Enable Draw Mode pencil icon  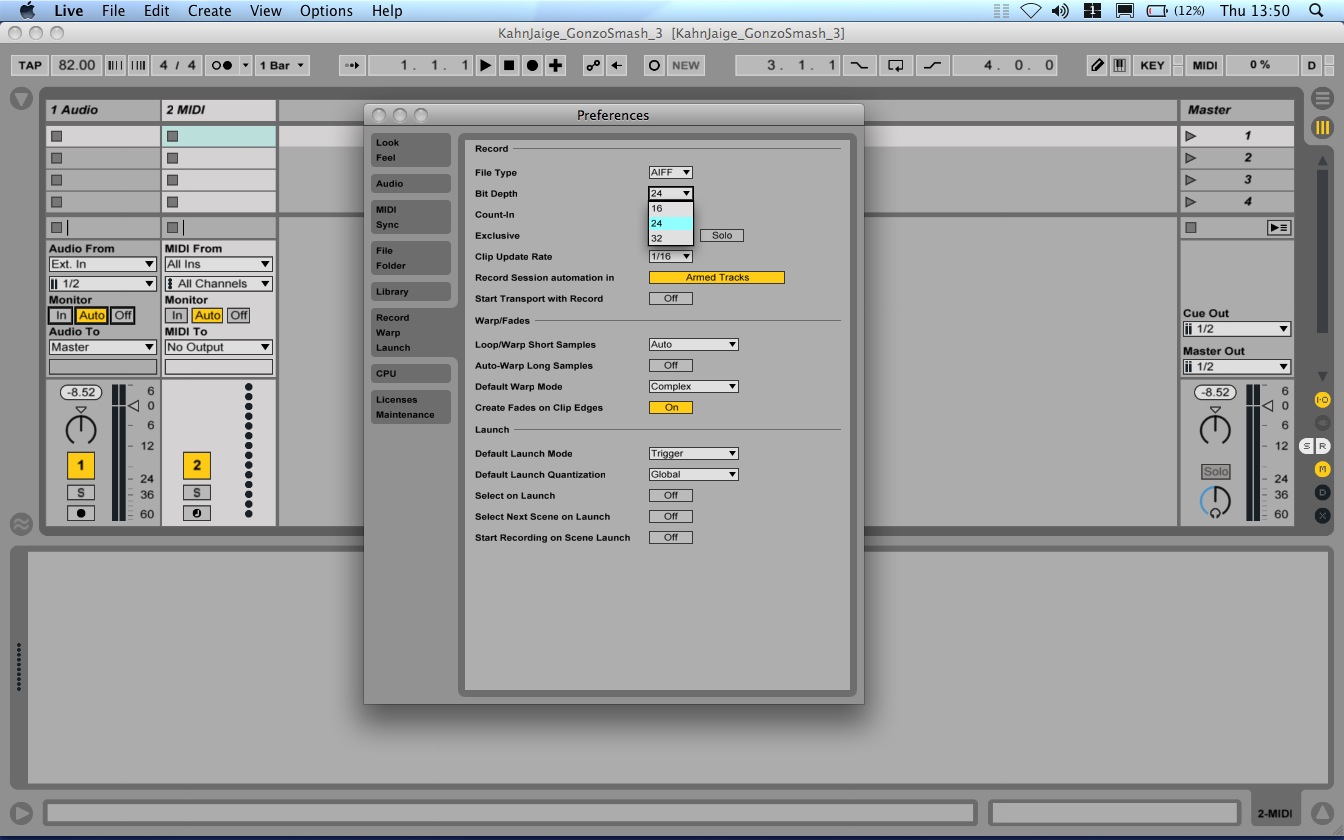1097,65
